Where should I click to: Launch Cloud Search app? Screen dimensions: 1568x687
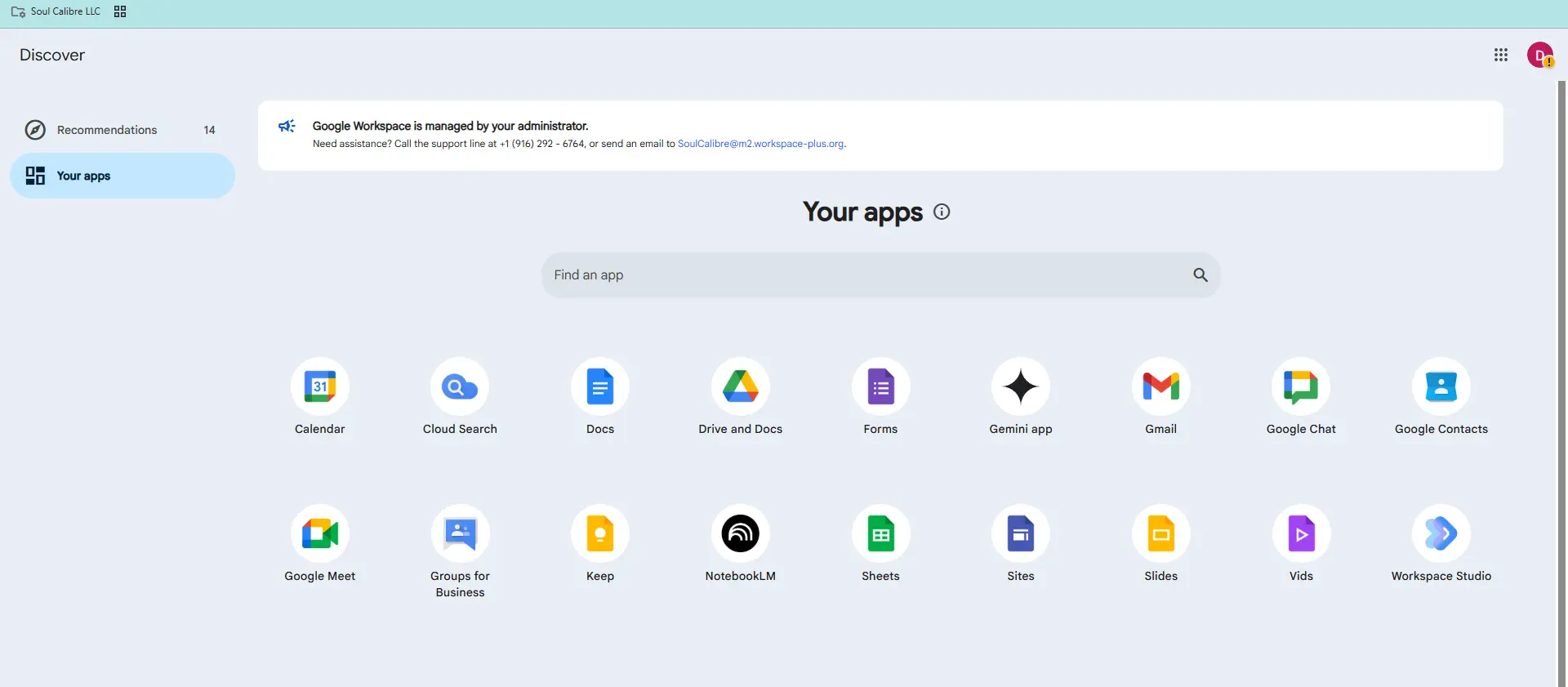460,386
